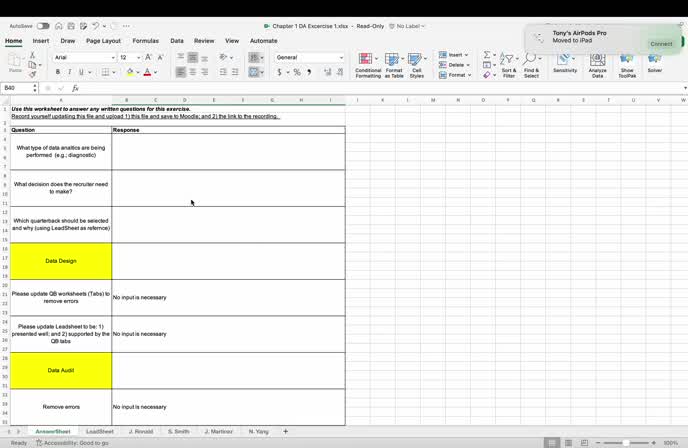Open the Page Layout ribbon tab
The height and width of the screenshot is (448, 688).
point(103,41)
